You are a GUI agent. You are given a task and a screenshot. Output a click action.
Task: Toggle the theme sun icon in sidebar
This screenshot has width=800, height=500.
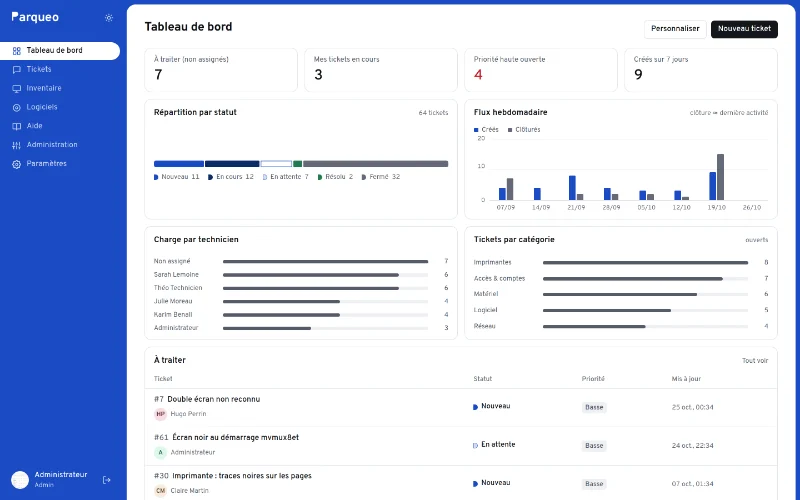(109, 18)
